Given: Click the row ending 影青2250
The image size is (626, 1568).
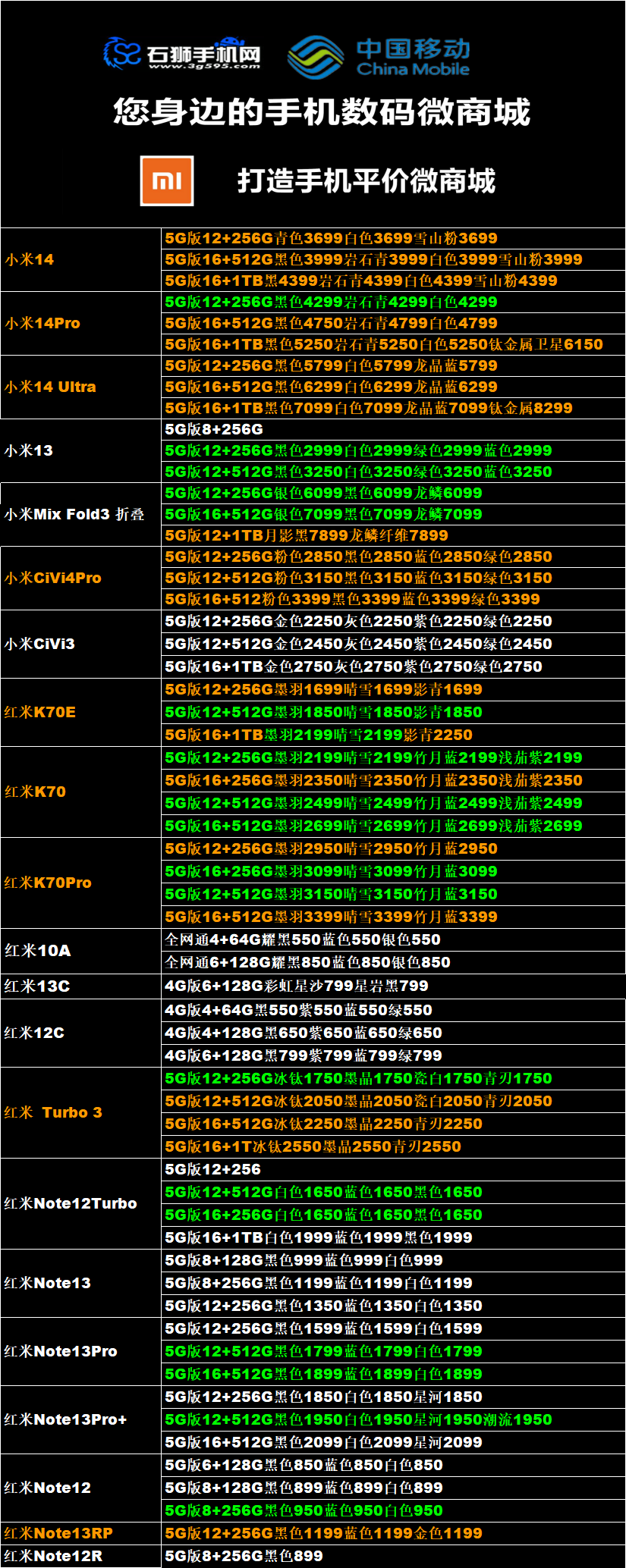Looking at the screenshot, I should [x=394, y=735].
